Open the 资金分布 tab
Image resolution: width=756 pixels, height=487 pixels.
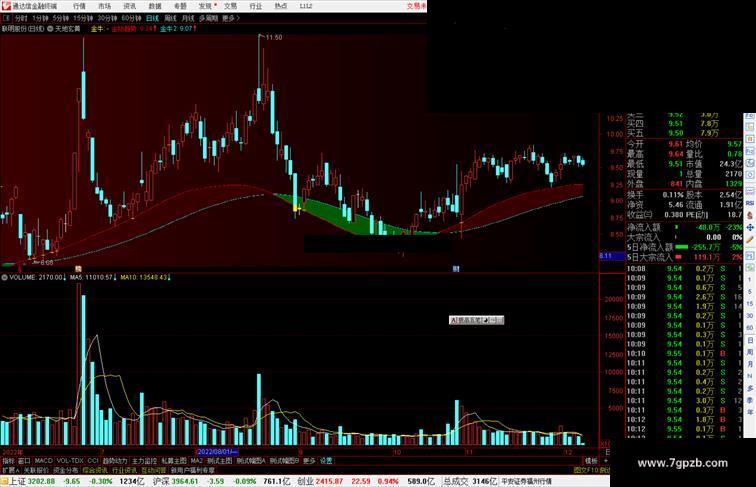66,470
